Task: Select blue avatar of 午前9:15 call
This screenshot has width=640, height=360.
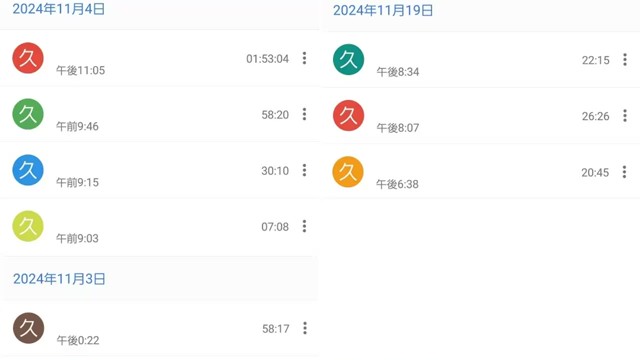Action: (x=28, y=170)
